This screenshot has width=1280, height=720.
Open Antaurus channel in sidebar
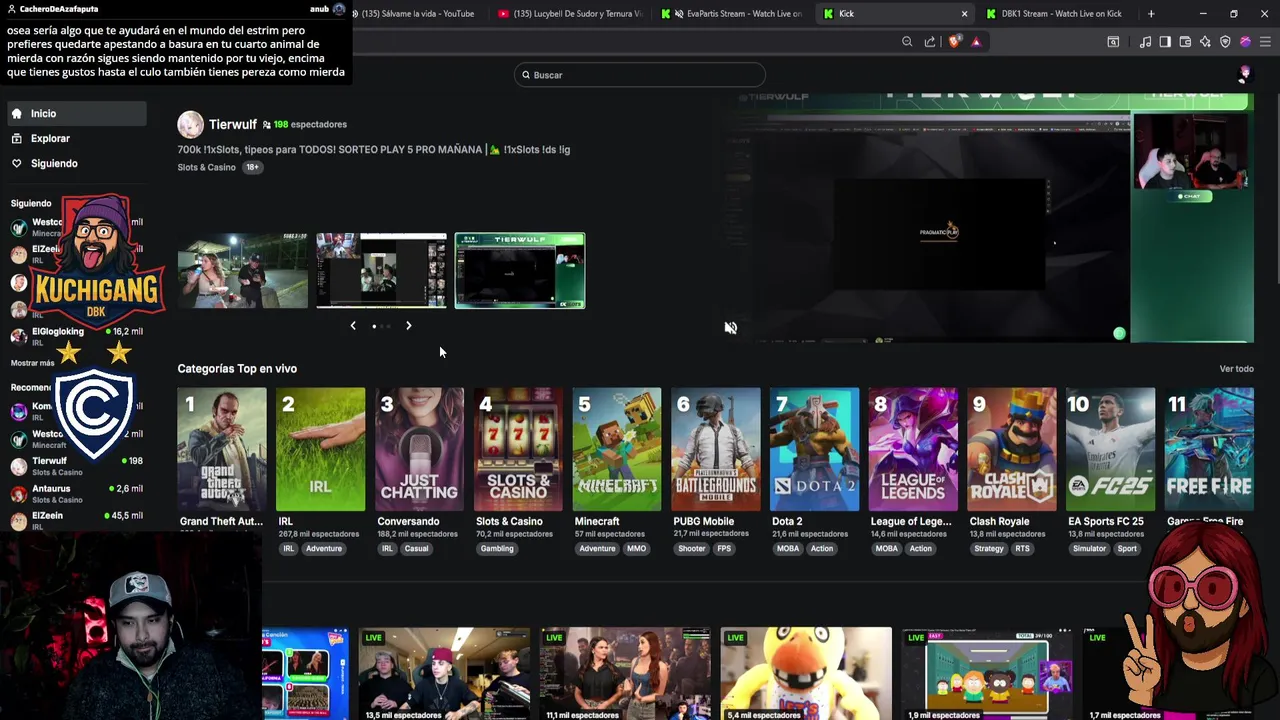[76, 494]
